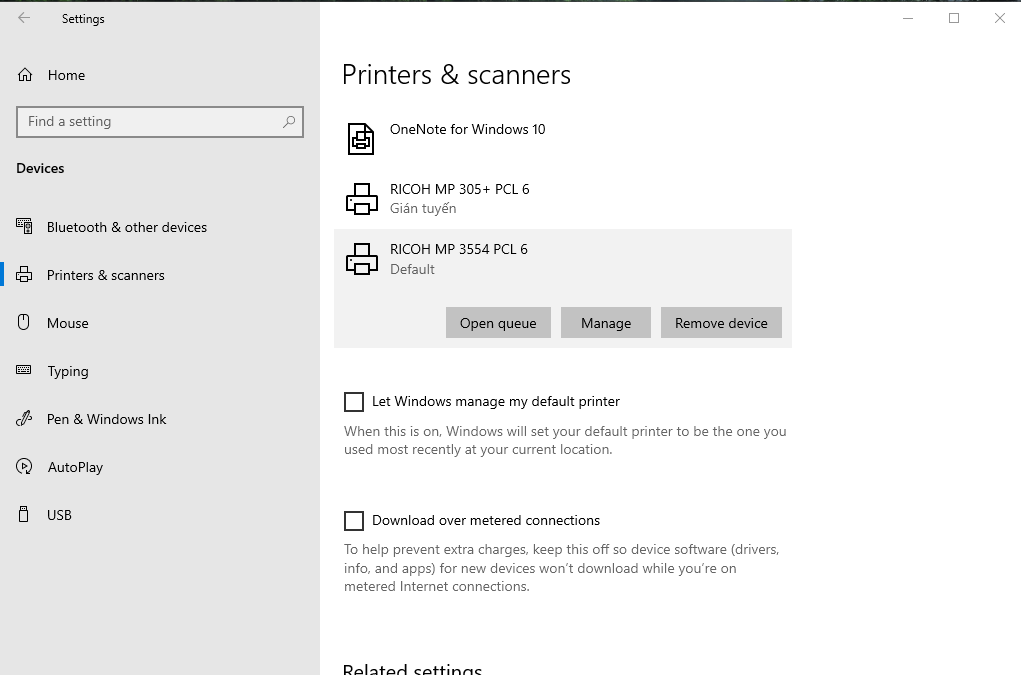Click the Bluetooth & other devices icon
The image size is (1021, 675).
coord(25,227)
